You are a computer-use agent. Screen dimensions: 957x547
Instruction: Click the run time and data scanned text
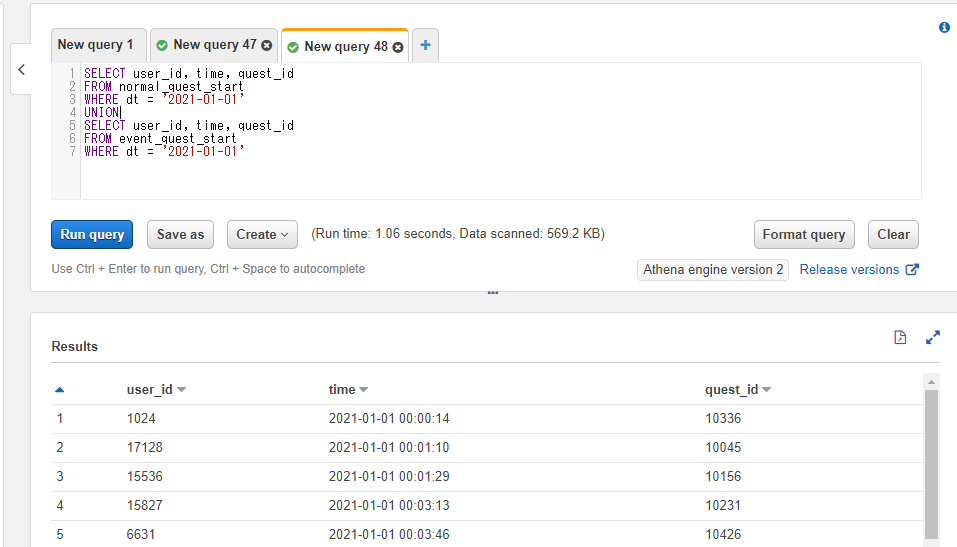click(x=458, y=234)
